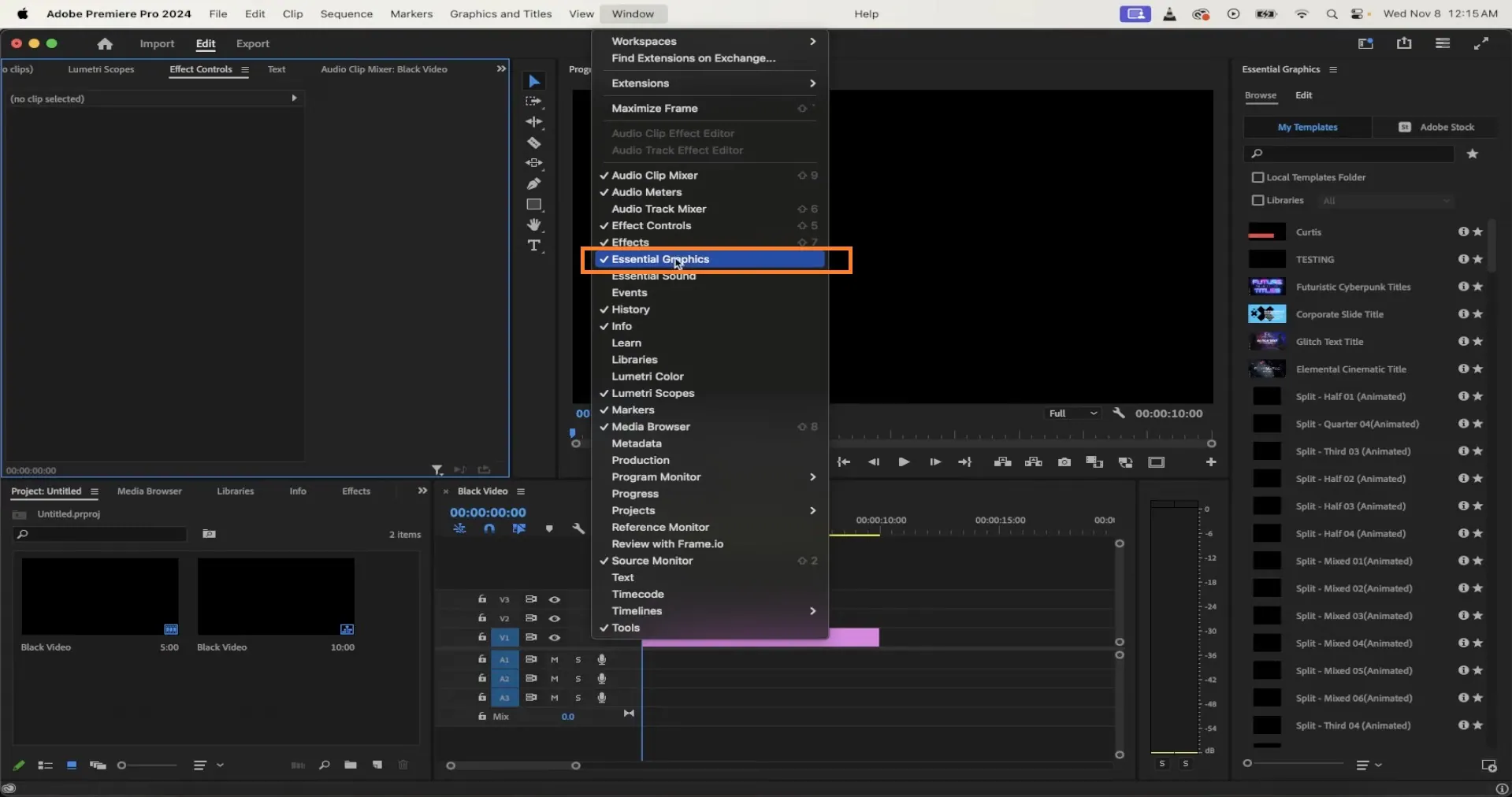Select My Templates button
Screen dimensions: 1512x797
click(1307, 127)
